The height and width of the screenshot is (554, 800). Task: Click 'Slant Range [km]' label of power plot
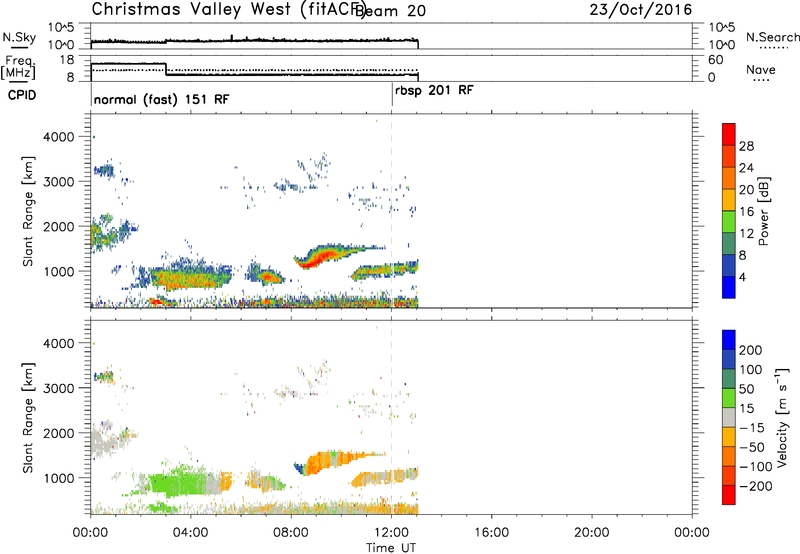[28, 211]
